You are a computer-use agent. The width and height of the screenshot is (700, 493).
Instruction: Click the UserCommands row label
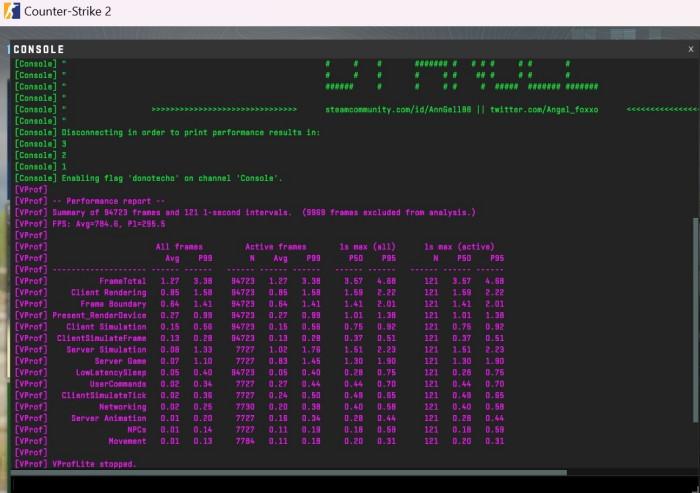coord(118,384)
